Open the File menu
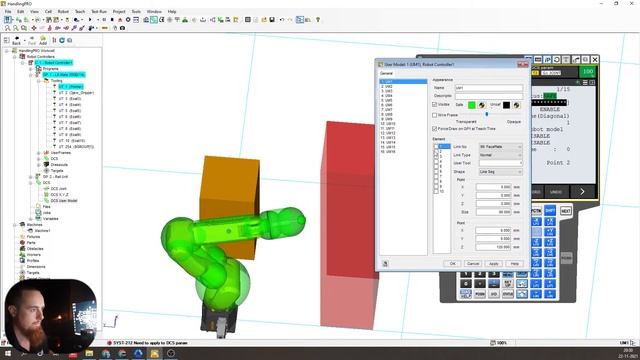640x360 pixels. (x=8, y=11)
